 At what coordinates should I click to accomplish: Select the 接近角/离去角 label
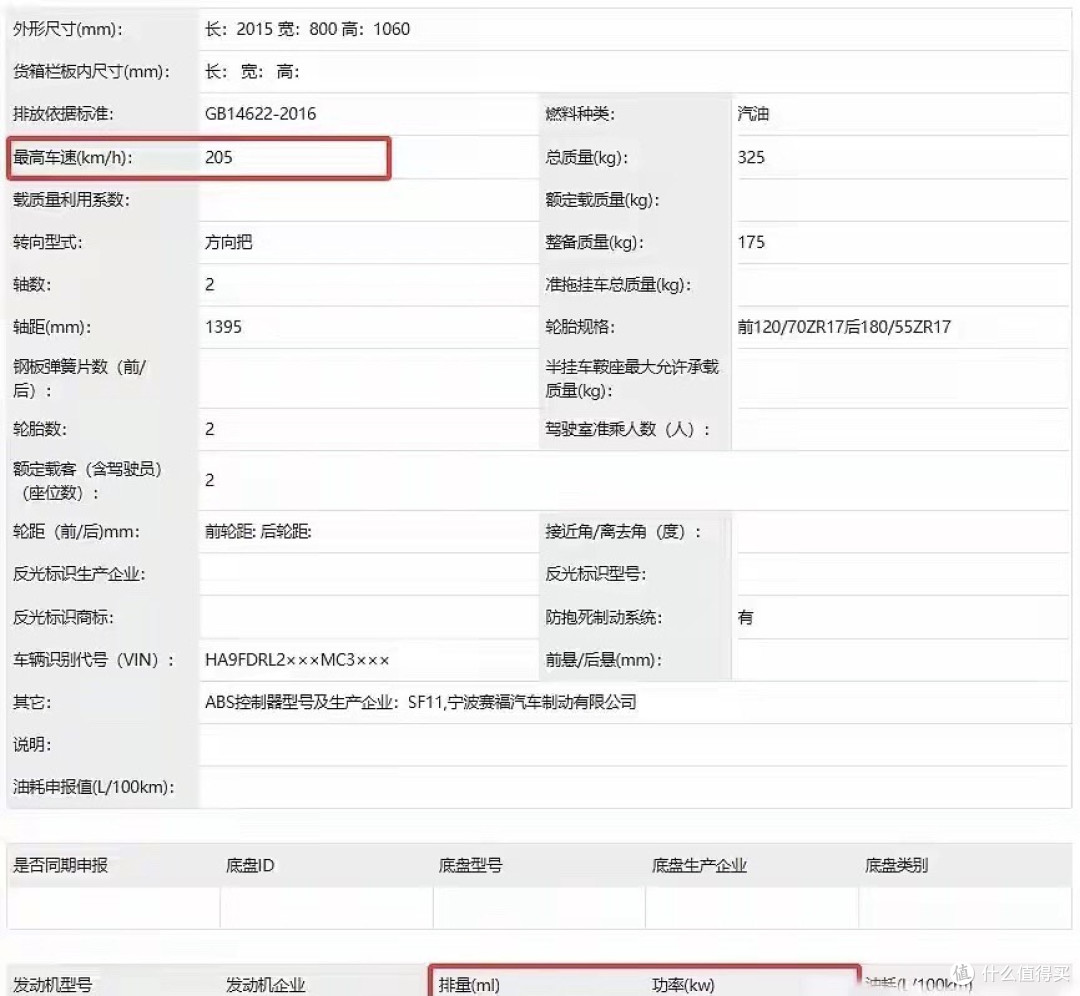click(623, 532)
